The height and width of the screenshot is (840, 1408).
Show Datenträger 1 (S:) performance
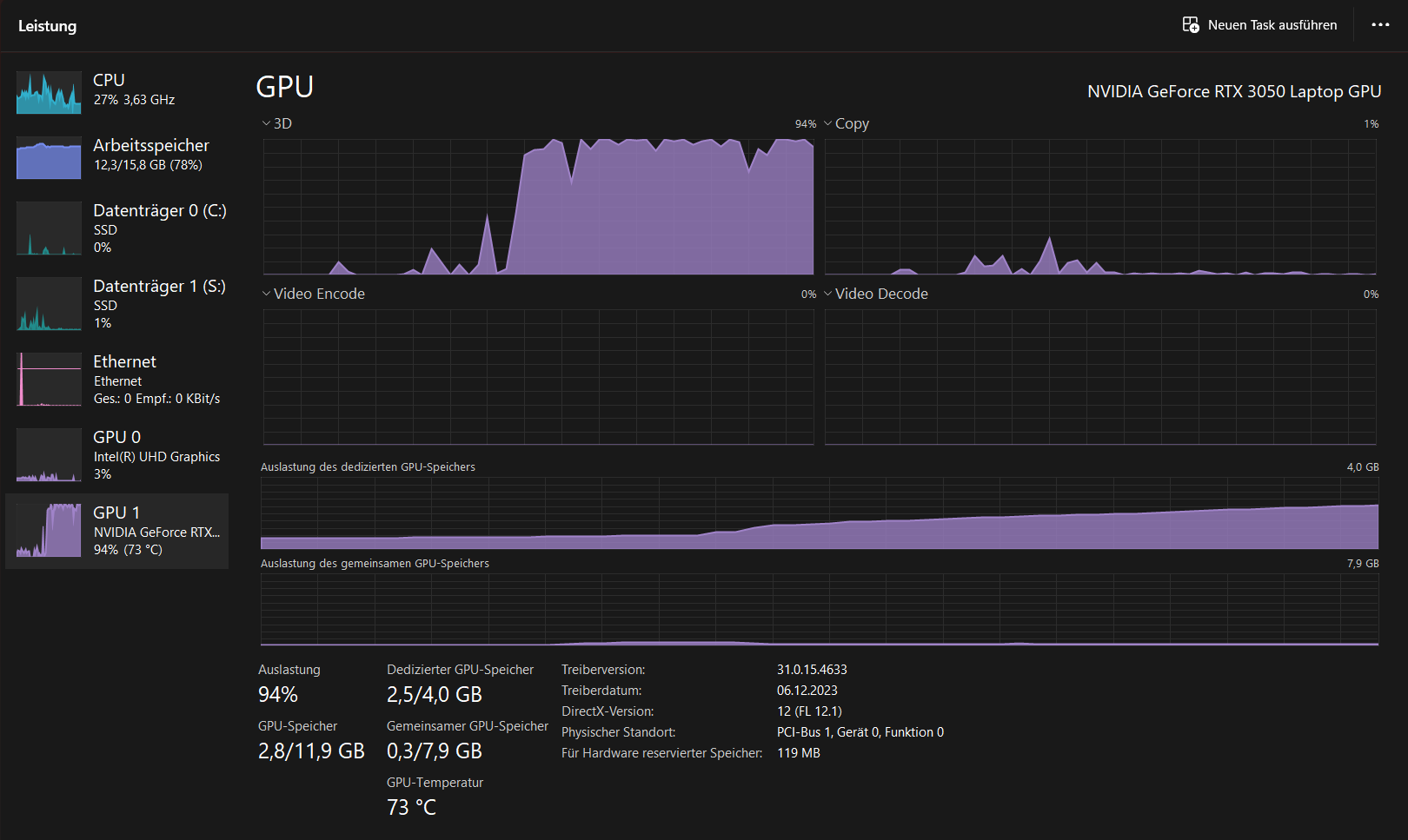point(116,304)
